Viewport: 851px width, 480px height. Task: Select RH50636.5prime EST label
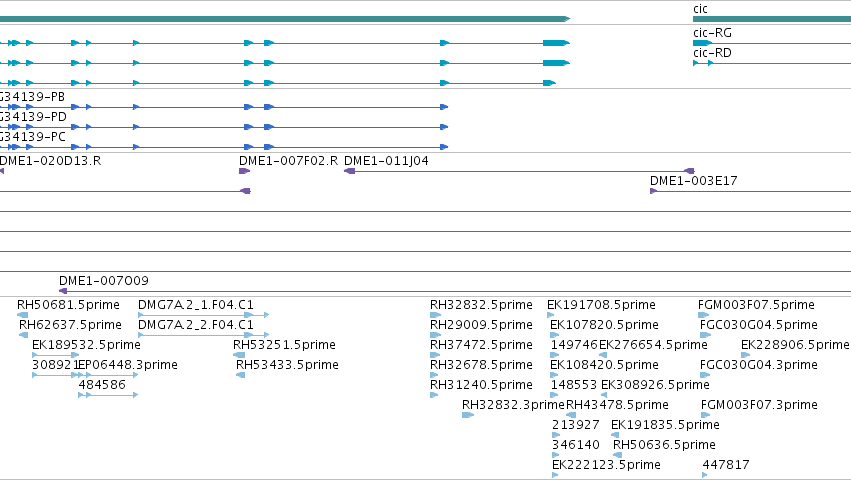coord(664,445)
